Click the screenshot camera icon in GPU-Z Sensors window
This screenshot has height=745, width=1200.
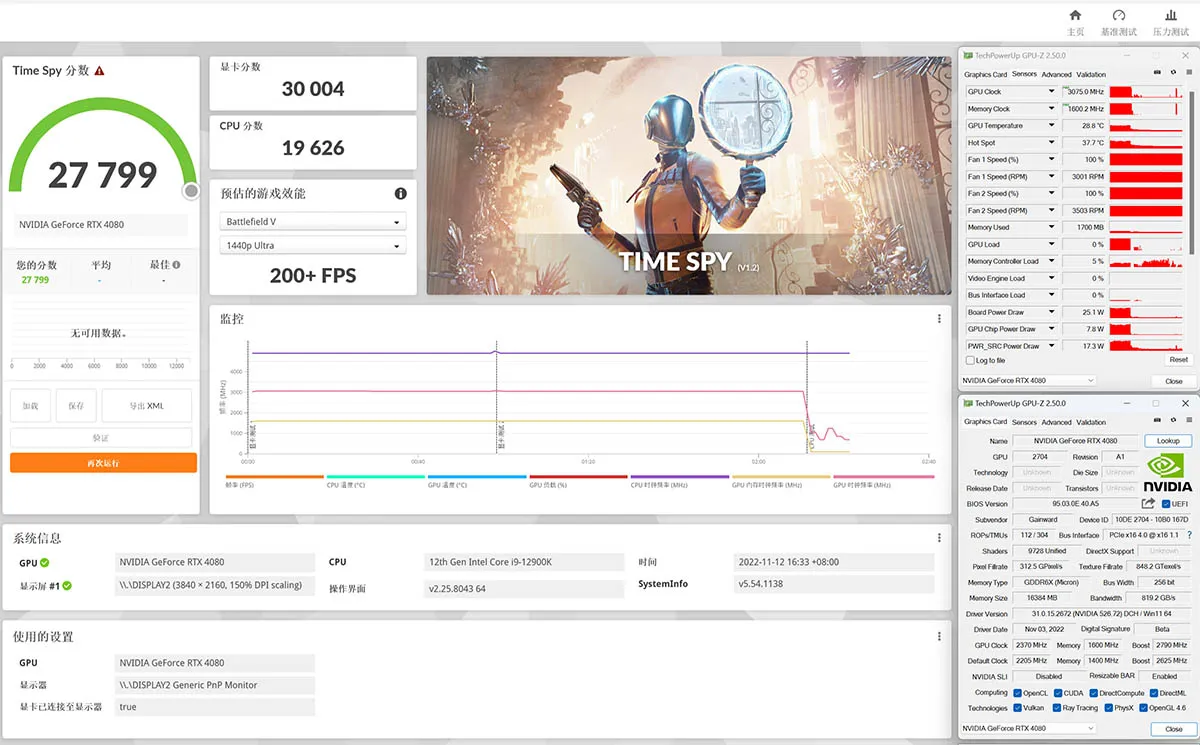(1158, 73)
